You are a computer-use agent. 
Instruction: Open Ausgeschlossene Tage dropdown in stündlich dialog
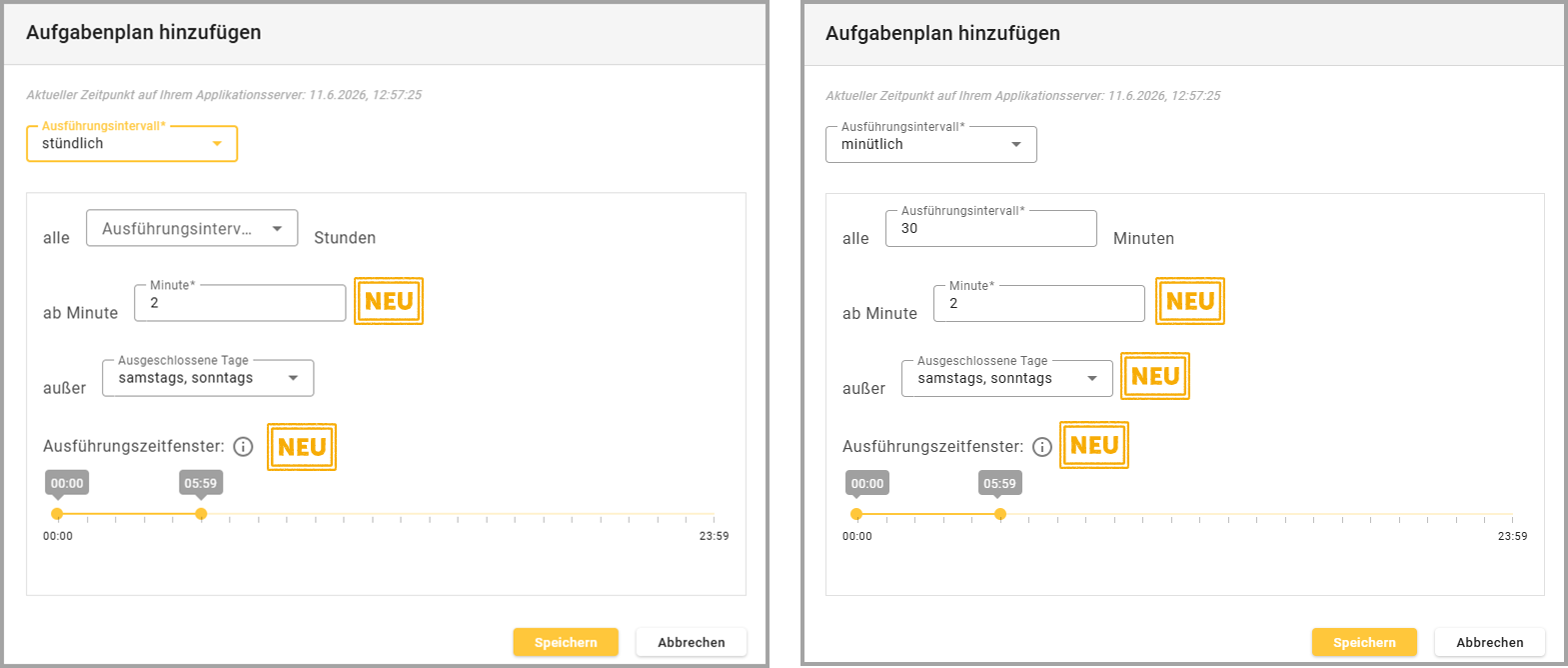(x=208, y=378)
